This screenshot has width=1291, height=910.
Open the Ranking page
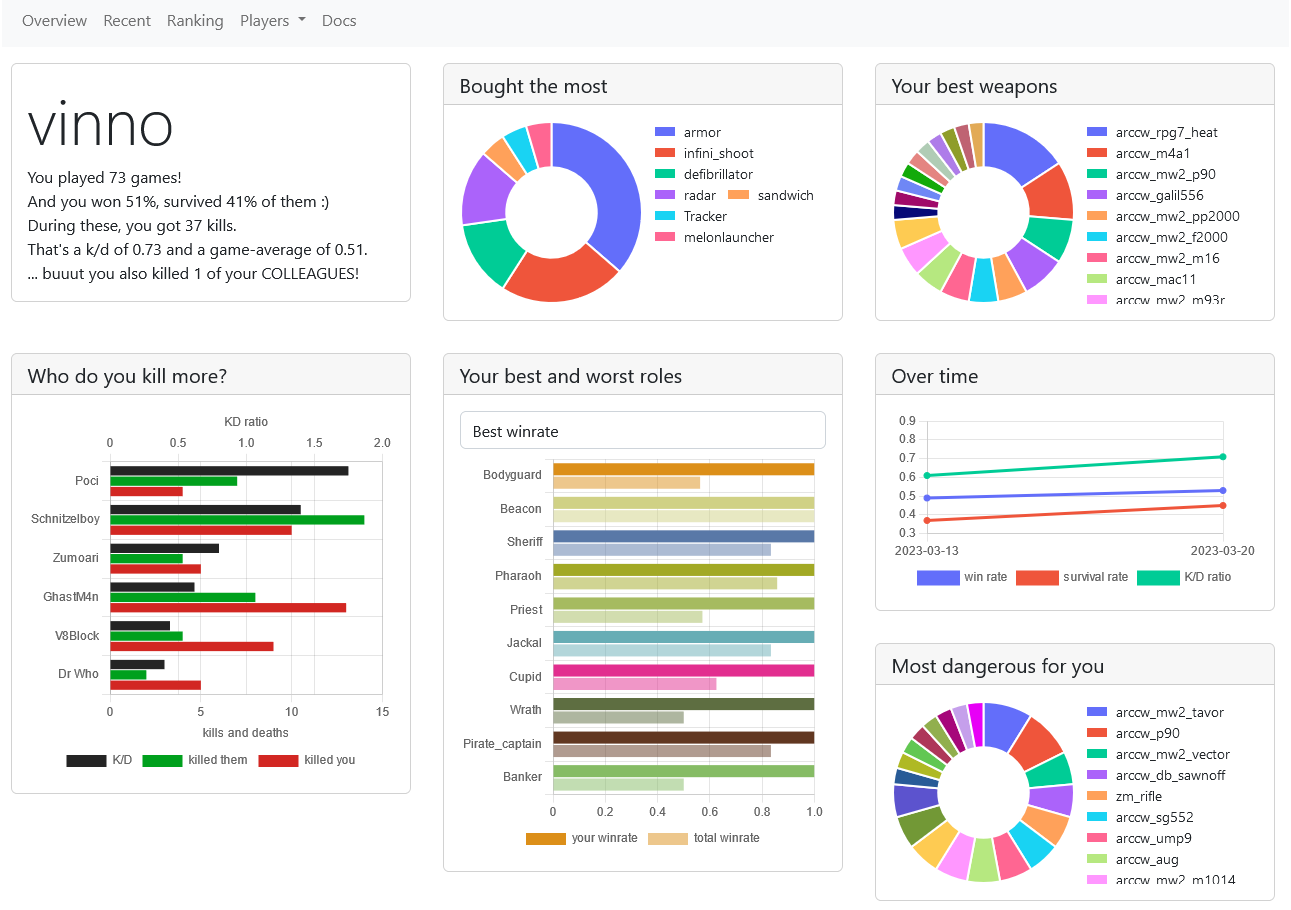[195, 21]
